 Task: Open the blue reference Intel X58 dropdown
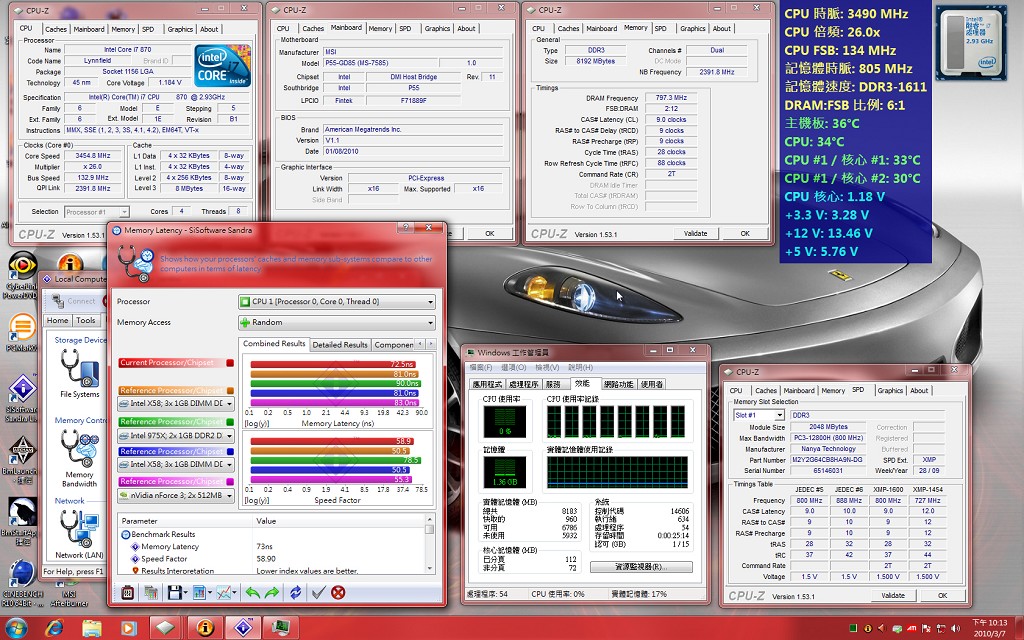(176, 464)
